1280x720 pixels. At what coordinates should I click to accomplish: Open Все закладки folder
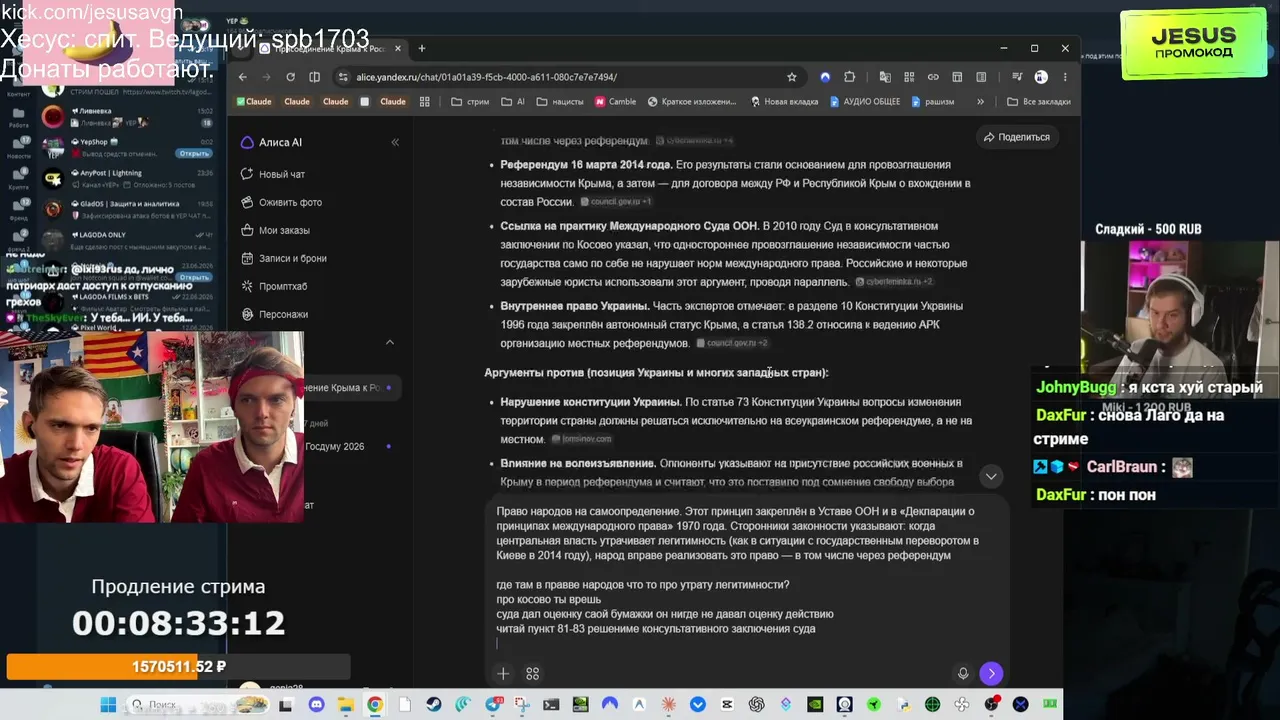pos(1038,101)
